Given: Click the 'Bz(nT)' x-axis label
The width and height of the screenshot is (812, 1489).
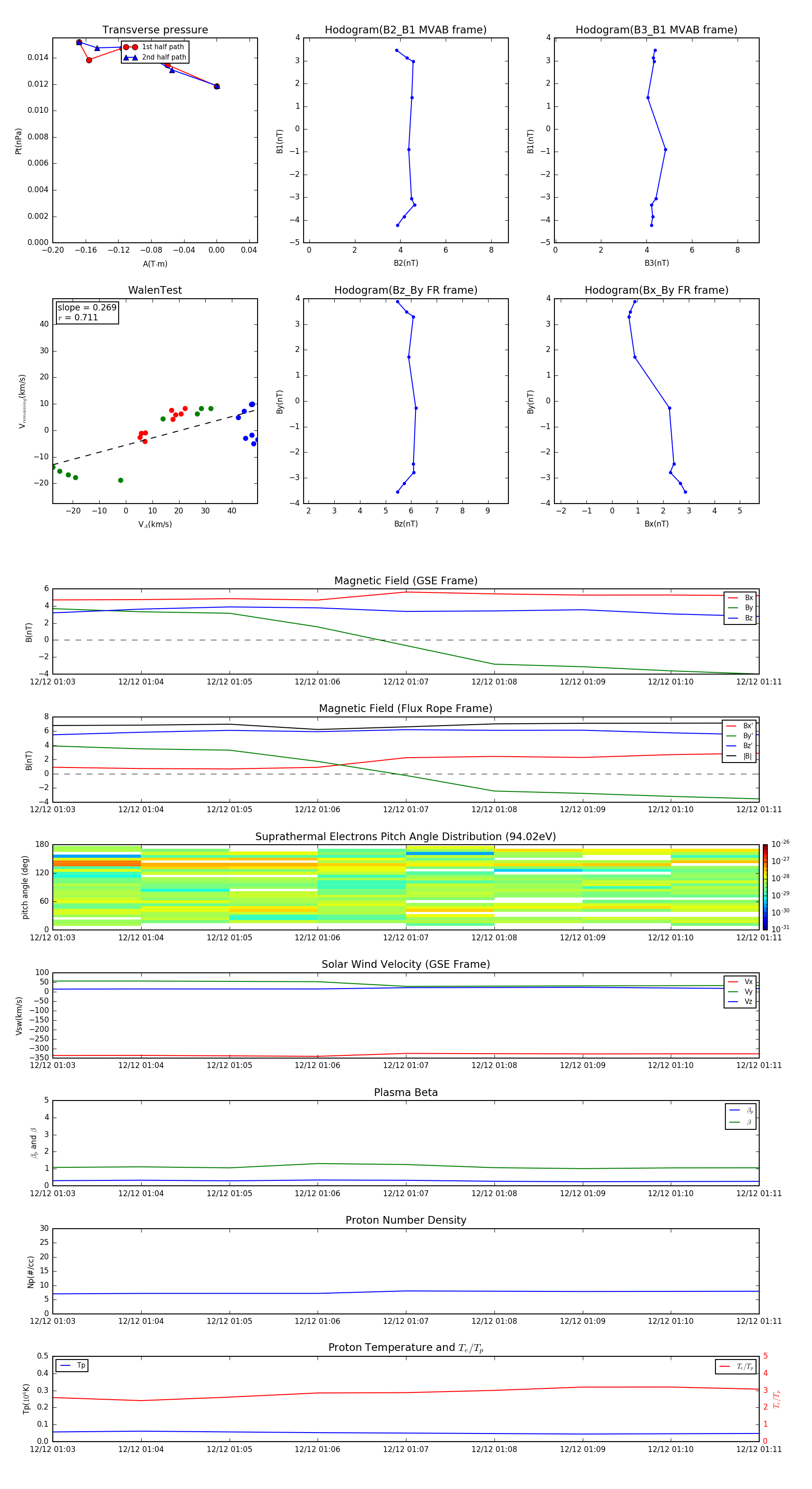Looking at the screenshot, I should coord(406,524).
